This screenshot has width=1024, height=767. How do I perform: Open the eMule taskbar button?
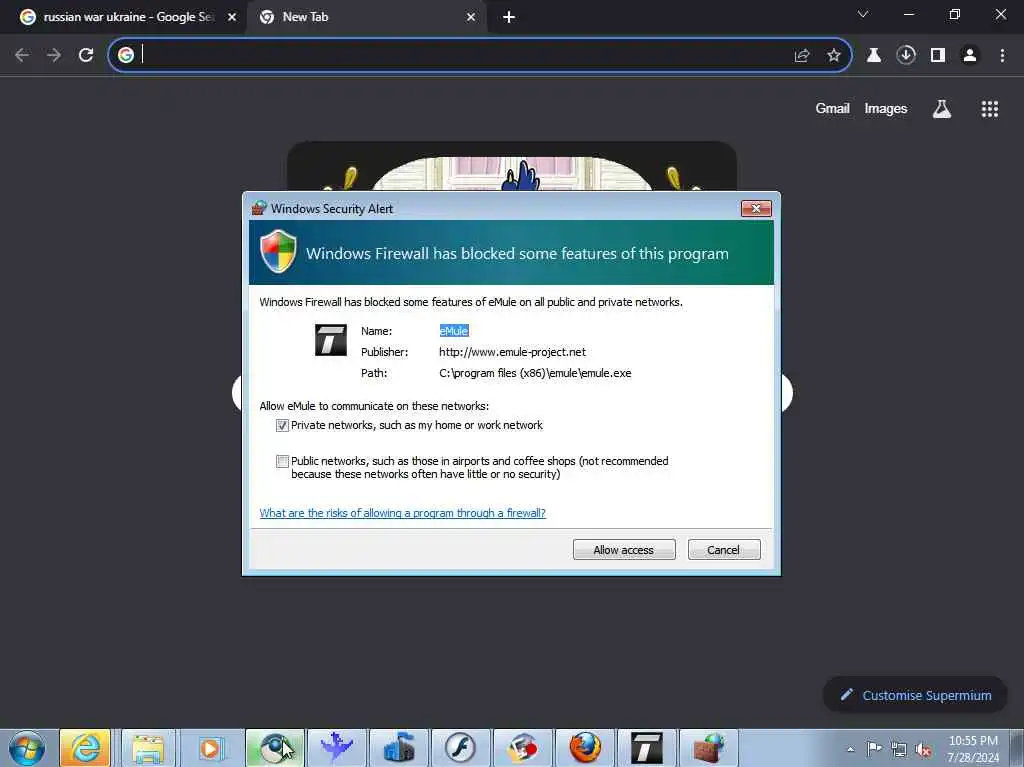(x=647, y=747)
